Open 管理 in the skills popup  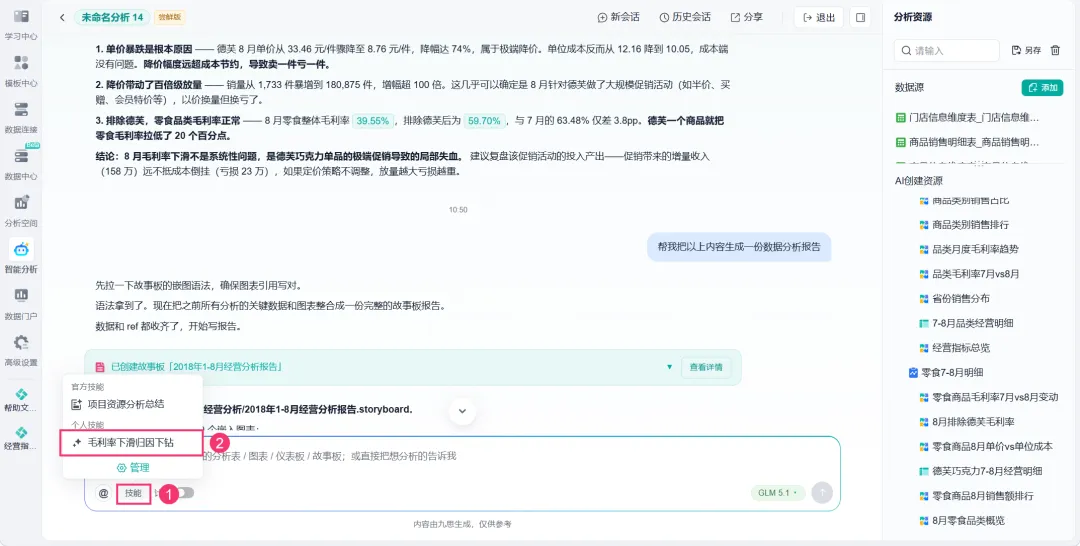(x=133, y=468)
